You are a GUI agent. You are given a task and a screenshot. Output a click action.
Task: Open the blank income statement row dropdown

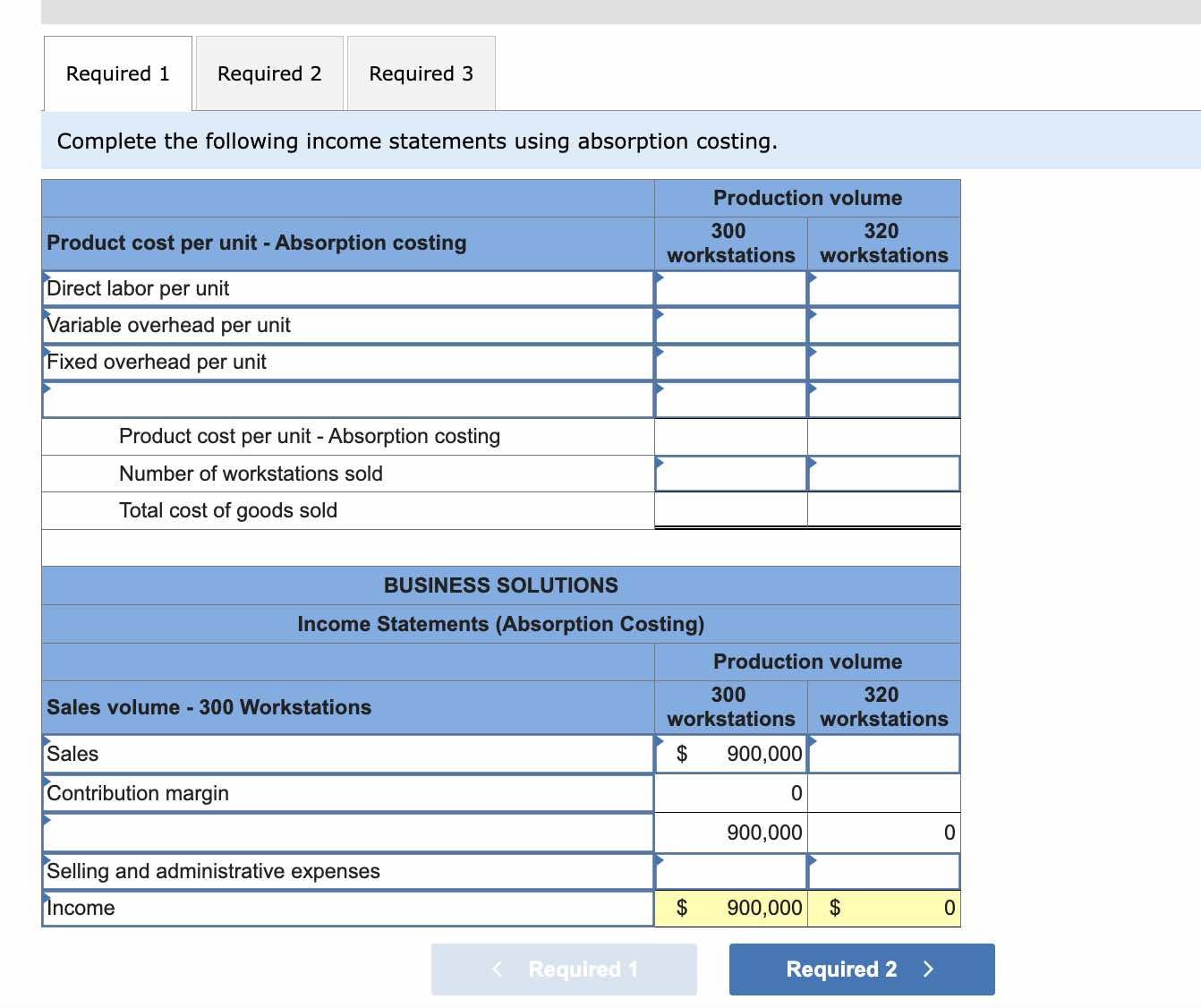tap(348, 833)
